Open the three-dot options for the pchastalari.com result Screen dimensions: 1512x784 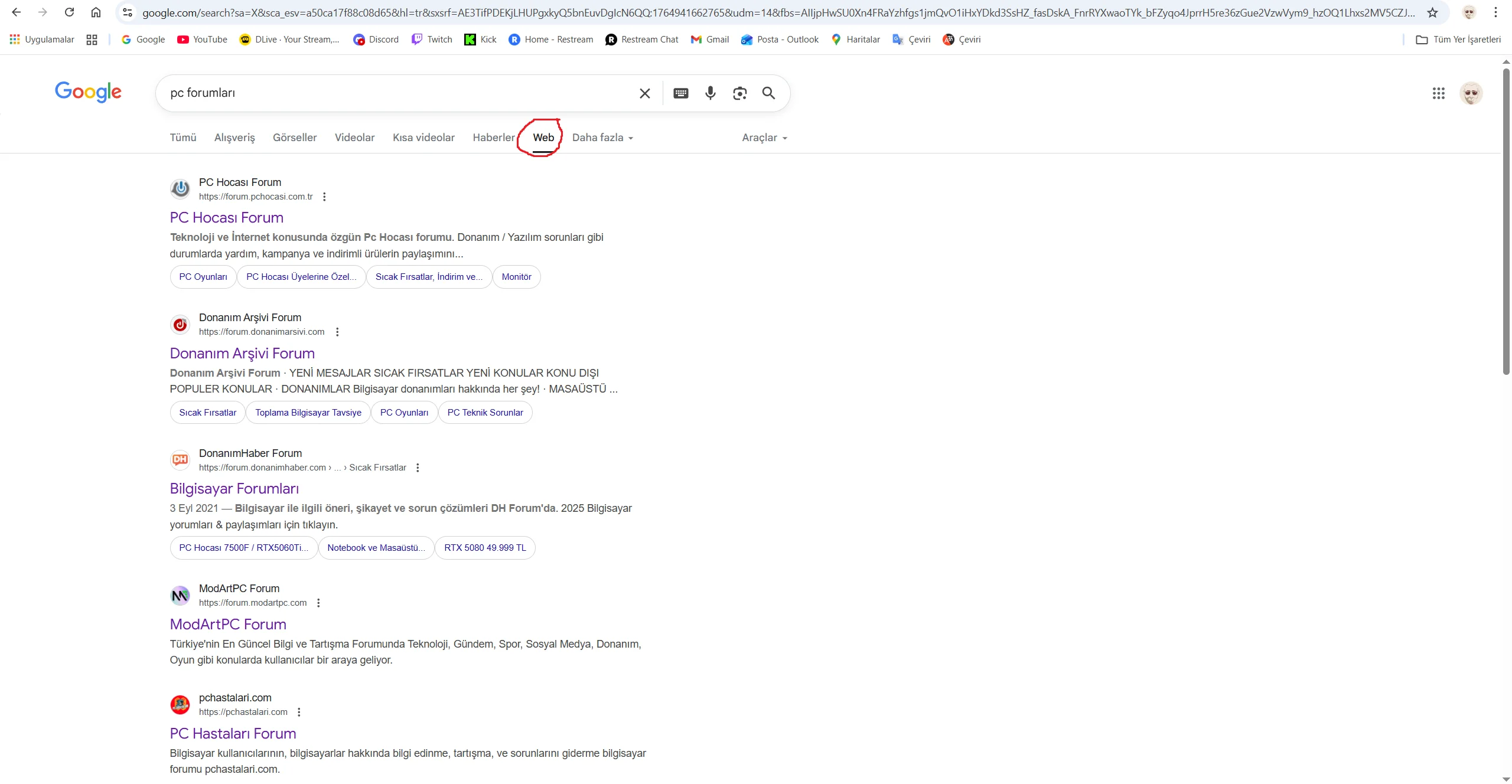point(299,712)
